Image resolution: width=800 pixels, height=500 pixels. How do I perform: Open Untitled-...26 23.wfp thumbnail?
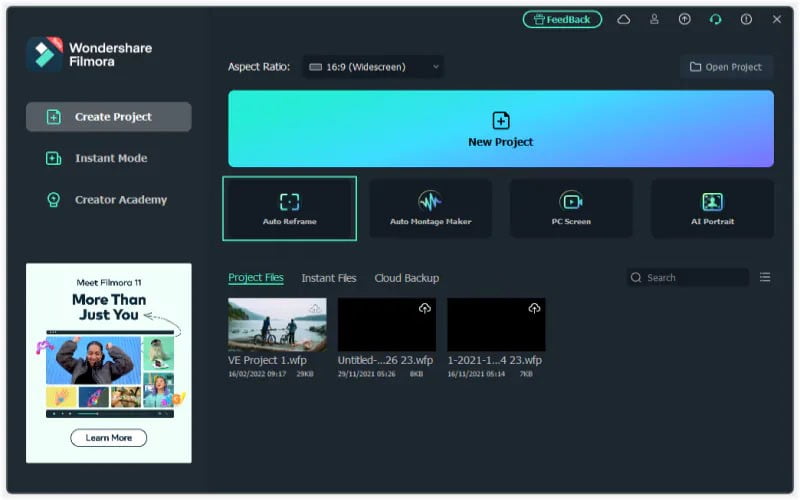[387, 324]
